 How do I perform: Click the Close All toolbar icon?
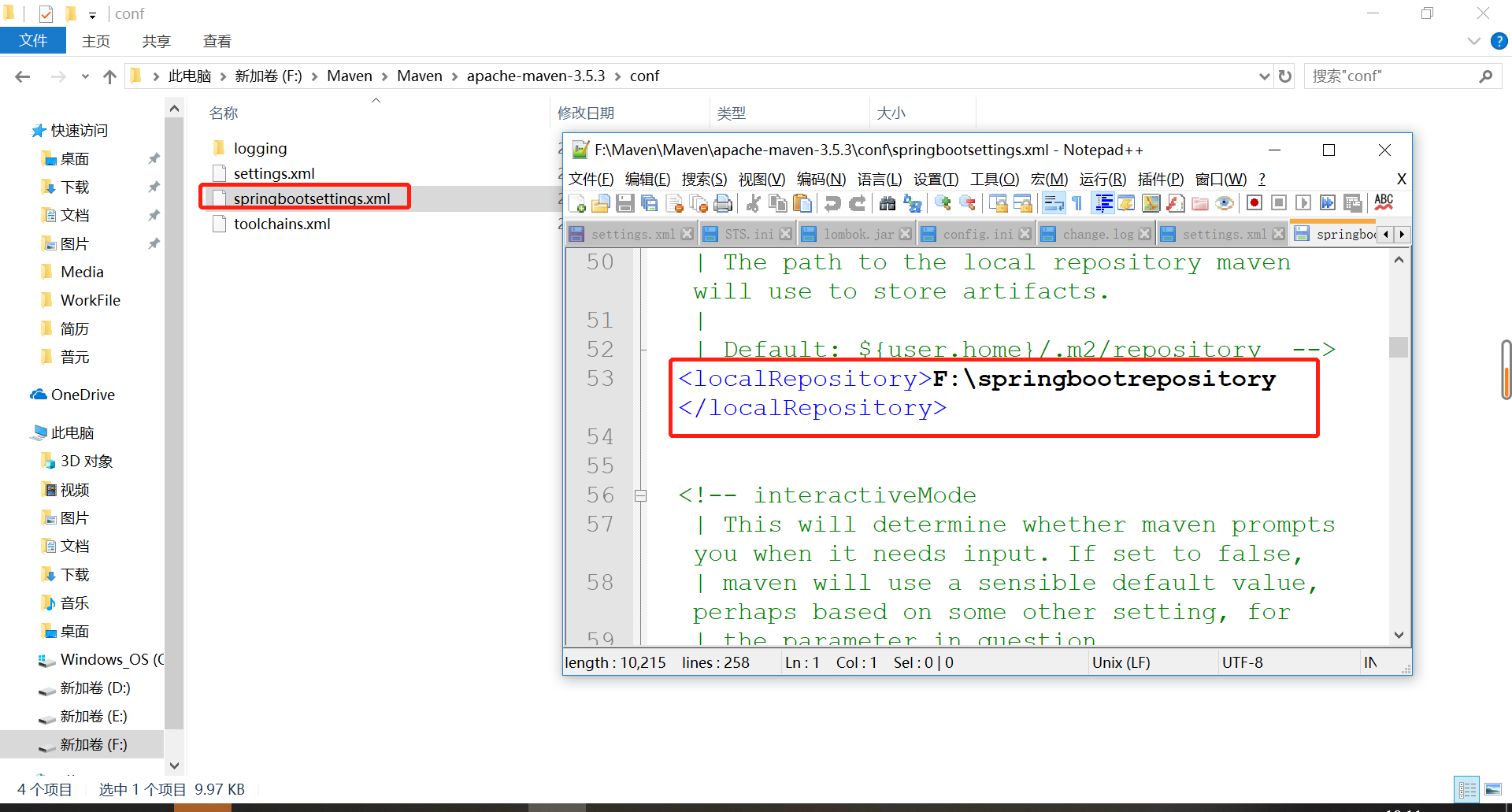[699, 204]
